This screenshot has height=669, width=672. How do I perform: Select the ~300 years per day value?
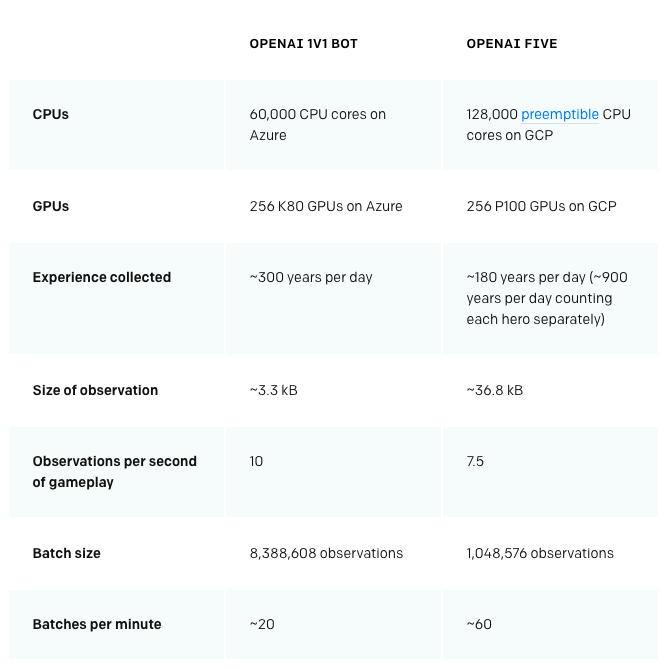(311, 277)
